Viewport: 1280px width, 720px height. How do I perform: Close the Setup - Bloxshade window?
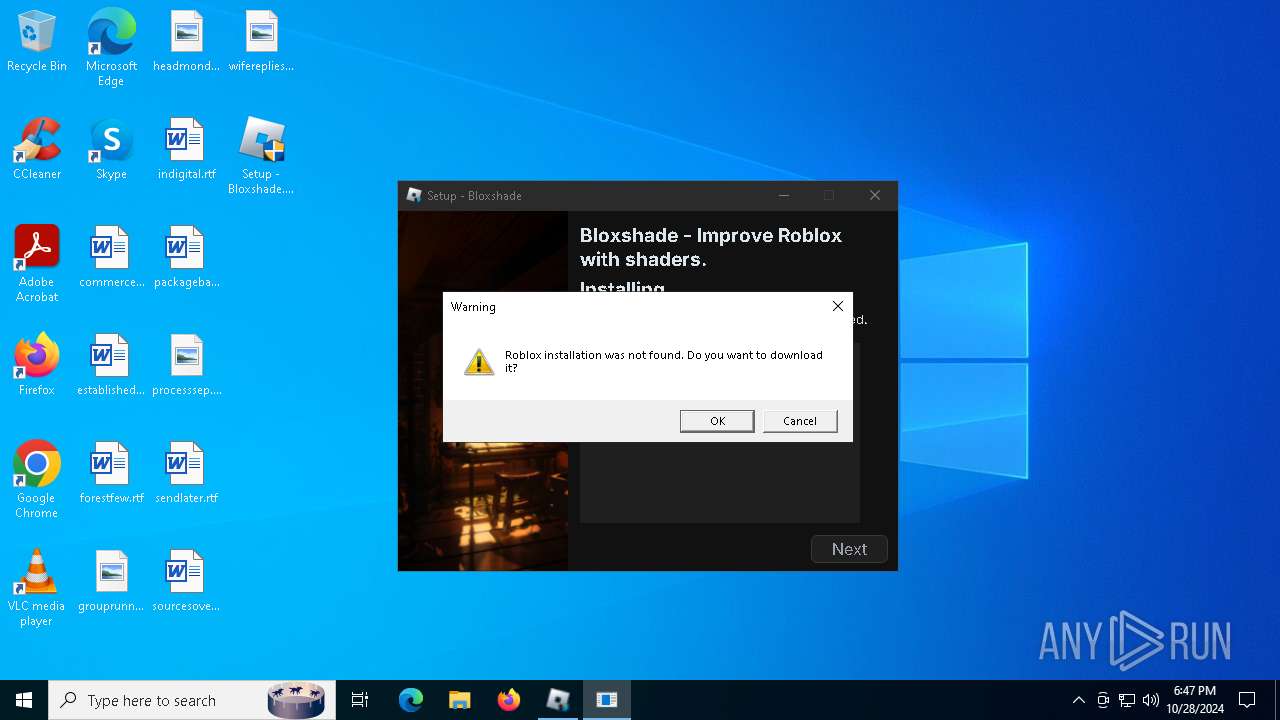pyautogui.click(x=875, y=195)
